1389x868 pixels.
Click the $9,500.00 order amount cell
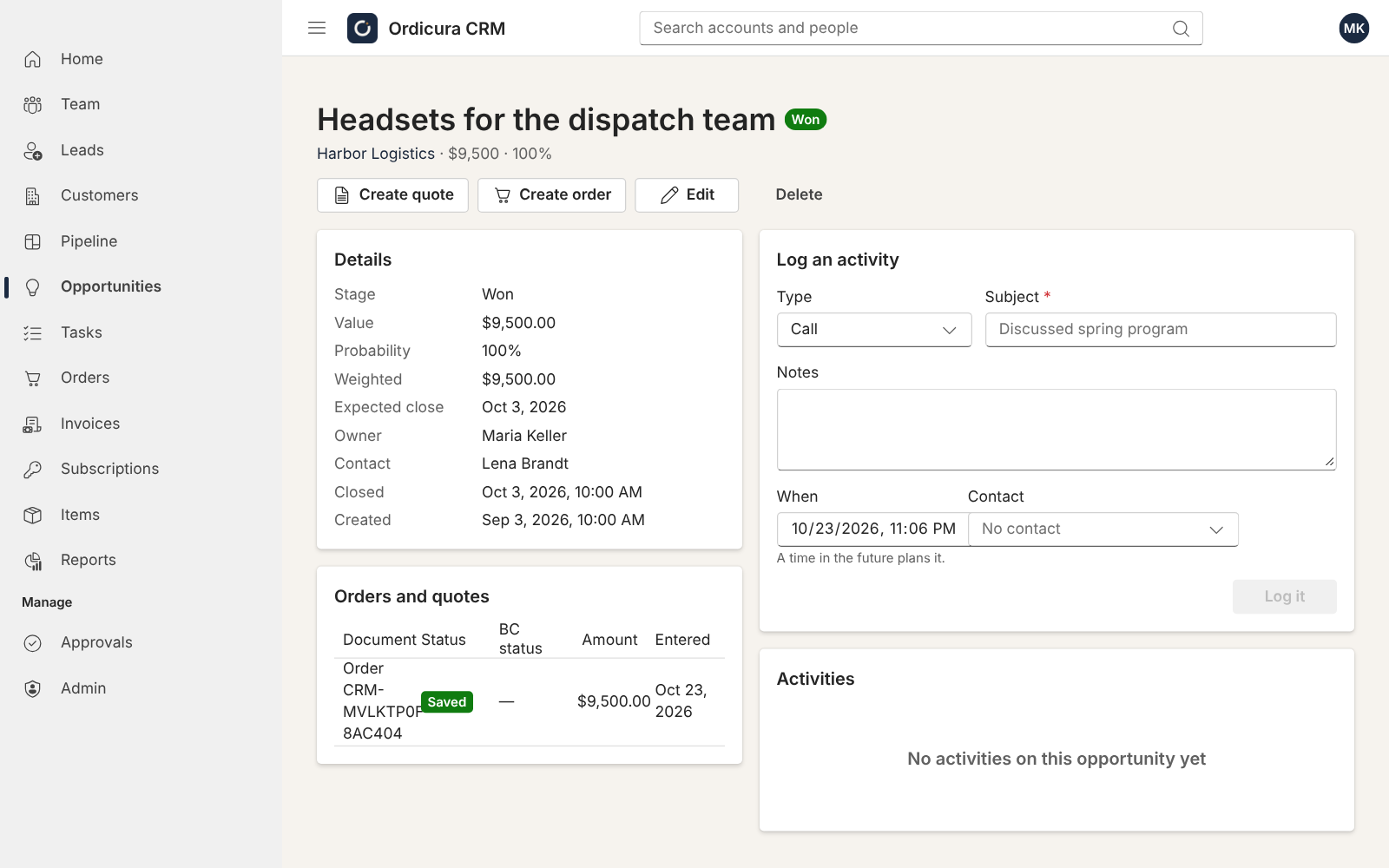point(614,701)
